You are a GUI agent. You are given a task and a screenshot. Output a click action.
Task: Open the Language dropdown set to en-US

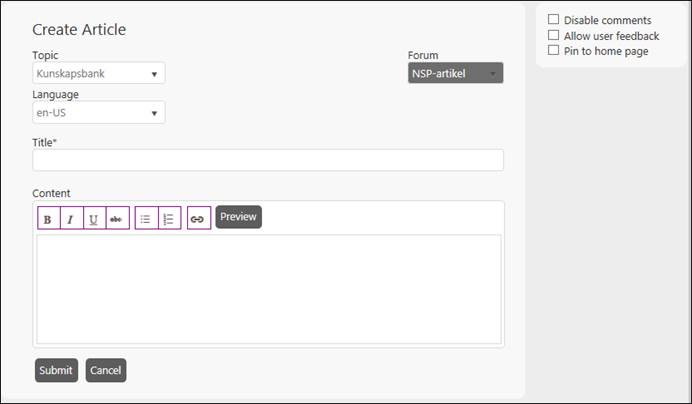[98, 113]
